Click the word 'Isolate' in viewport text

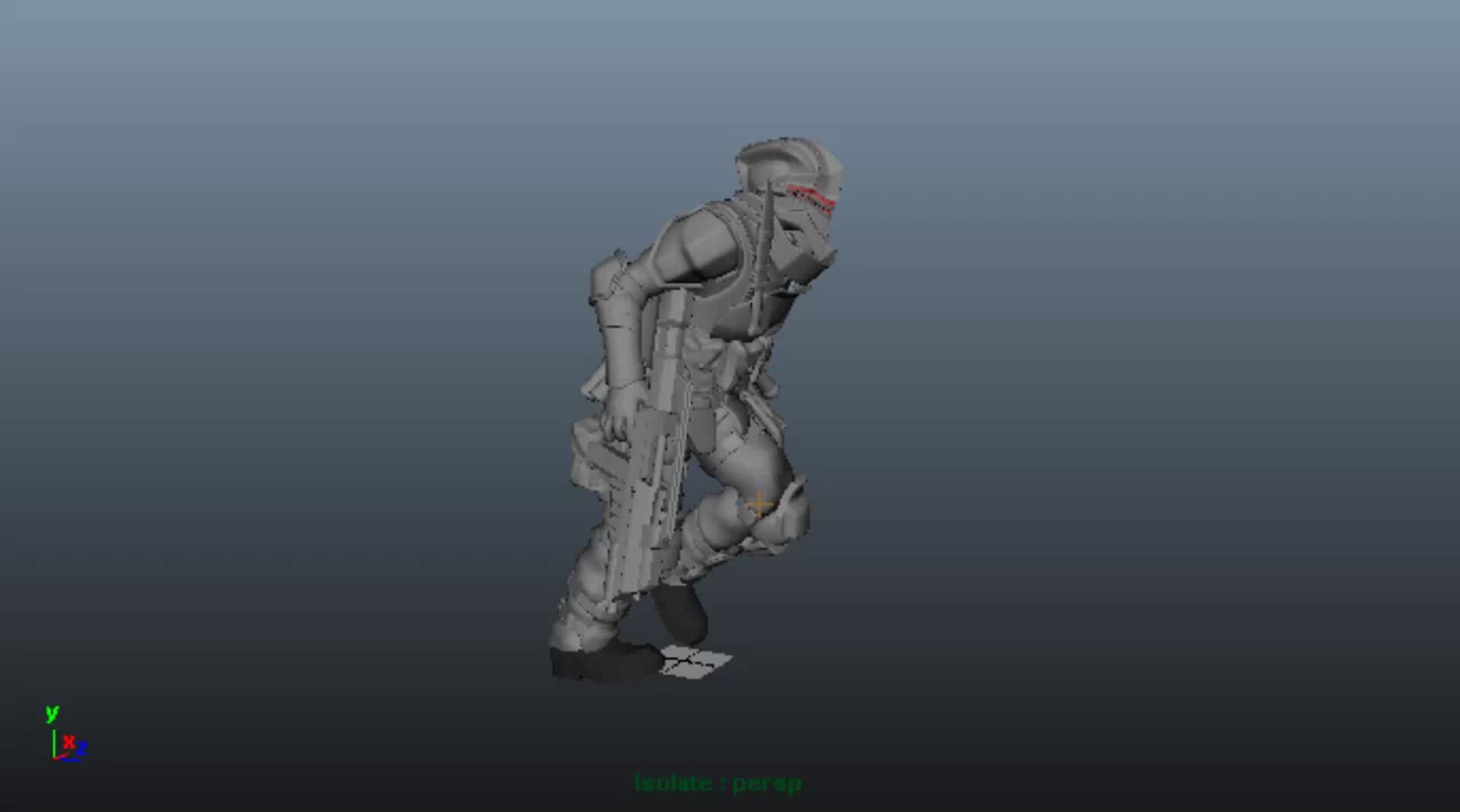click(x=672, y=783)
